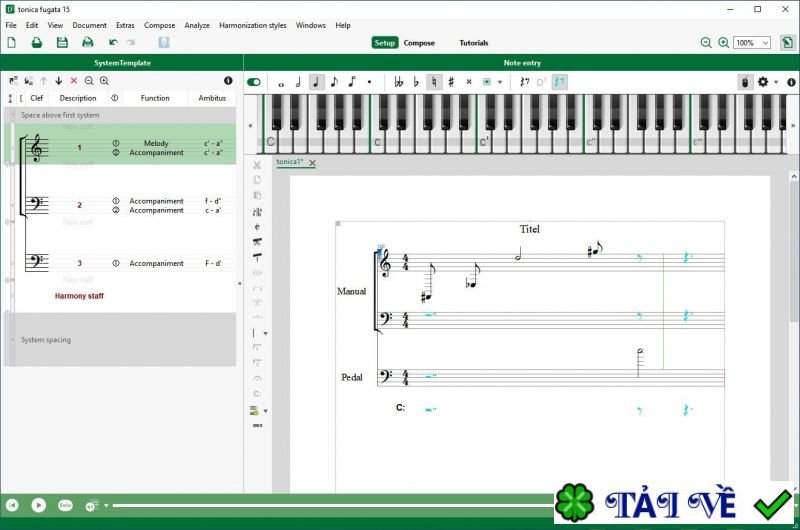The width and height of the screenshot is (800, 530).
Task: Play the score
Action: point(38,505)
